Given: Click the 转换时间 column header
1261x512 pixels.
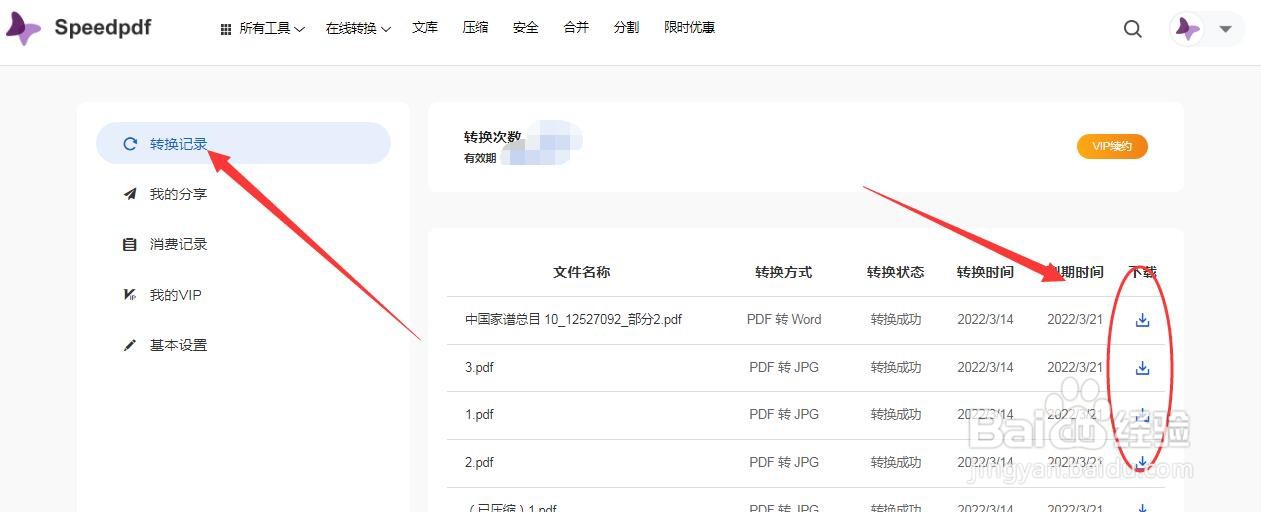Looking at the screenshot, I should 985,272.
